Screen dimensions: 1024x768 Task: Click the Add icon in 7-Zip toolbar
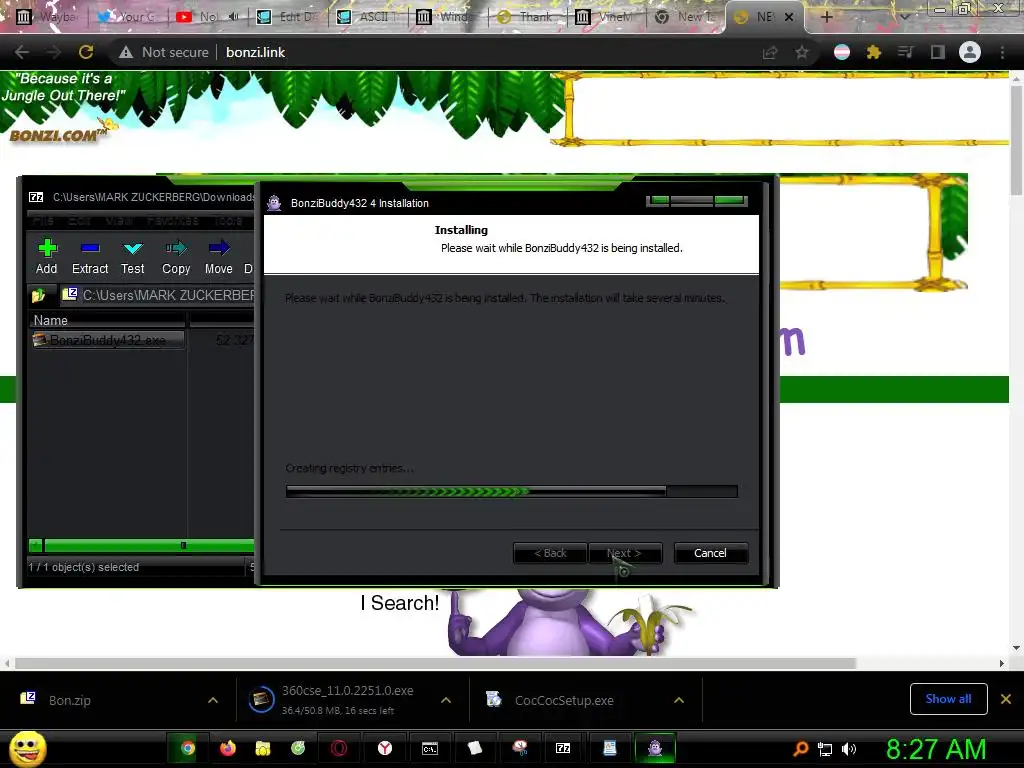(x=47, y=248)
